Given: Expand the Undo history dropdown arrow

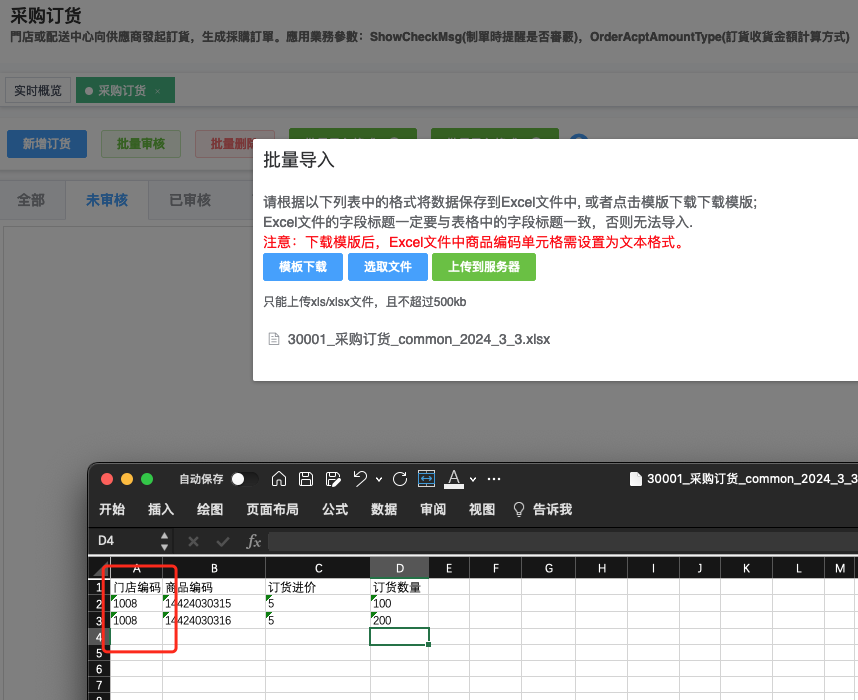Looking at the screenshot, I should click(x=378, y=480).
